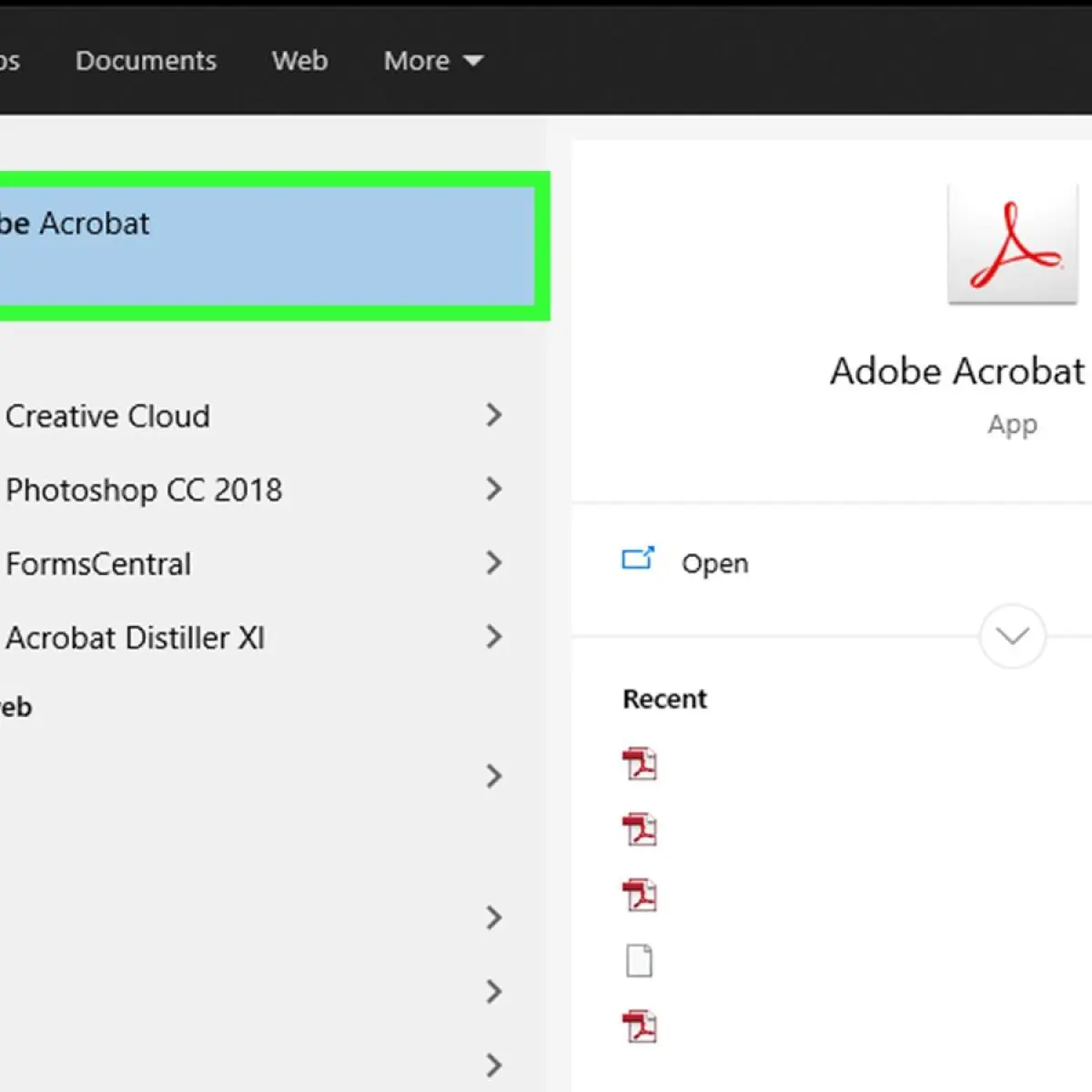Select the Acrobat Distiller XI result

[136, 637]
